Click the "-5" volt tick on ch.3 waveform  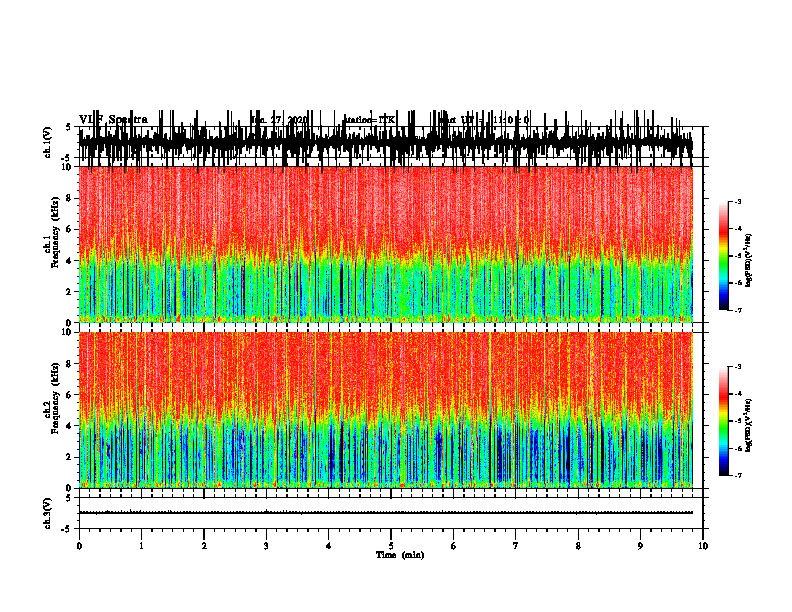(x=67, y=529)
